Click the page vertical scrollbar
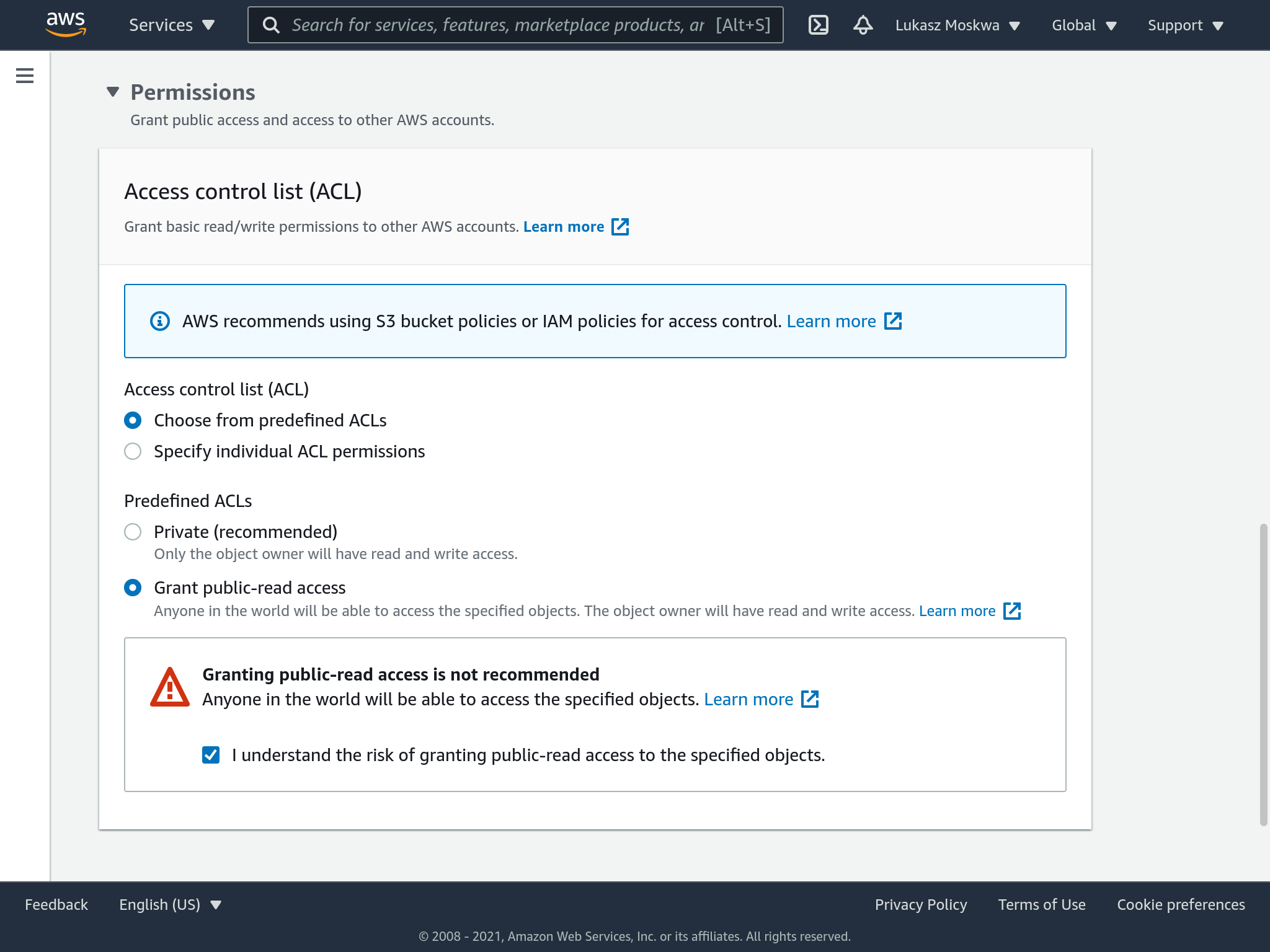 click(x=1263, y=674)
